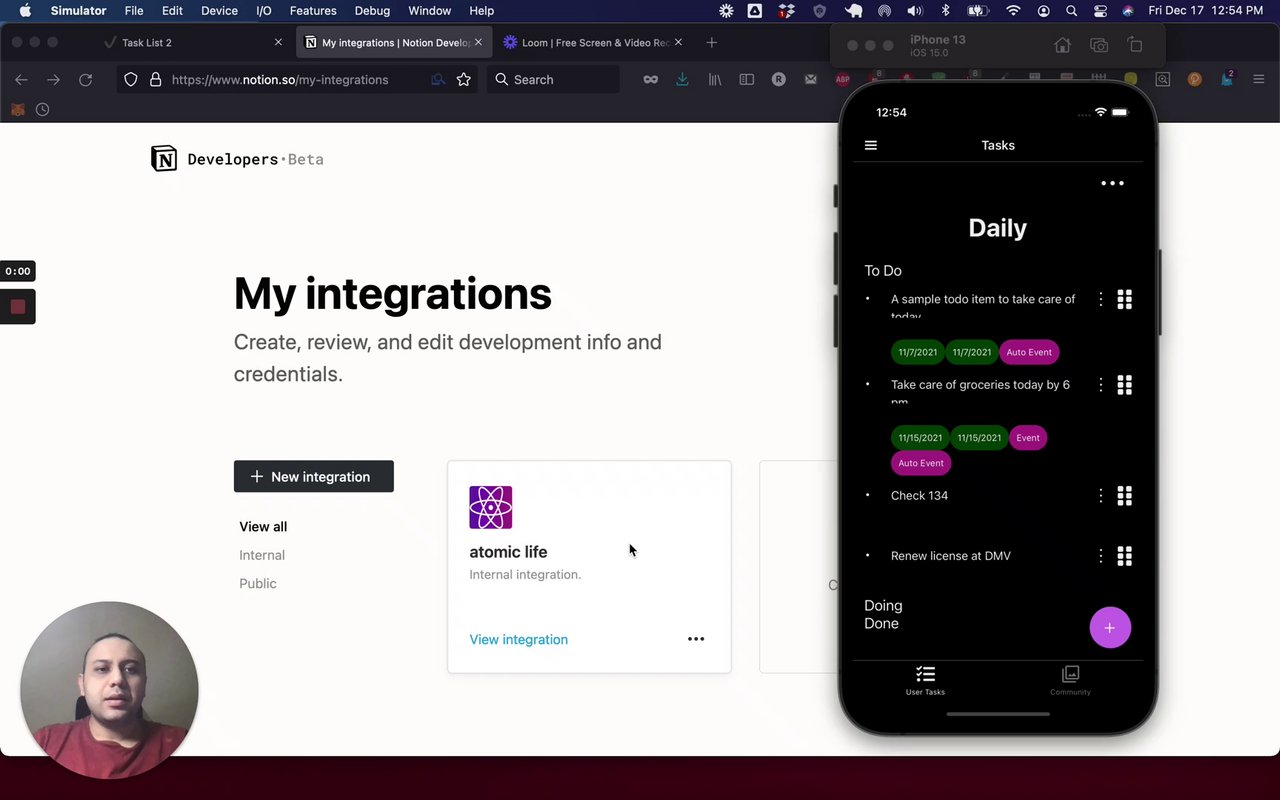The image size is (1280, 800).
Task: Expand the Doing section
Action: [883, 605]
